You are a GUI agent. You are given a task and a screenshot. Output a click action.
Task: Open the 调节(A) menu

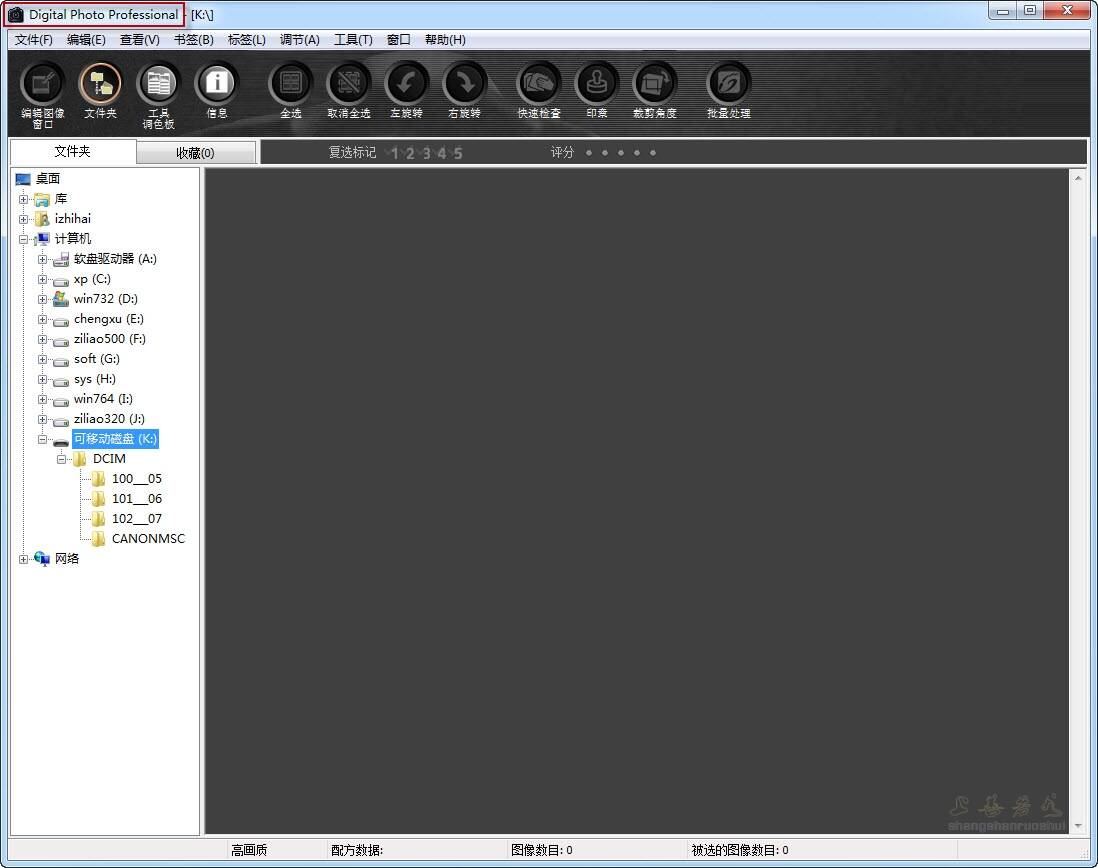click(x=300, y=40)
